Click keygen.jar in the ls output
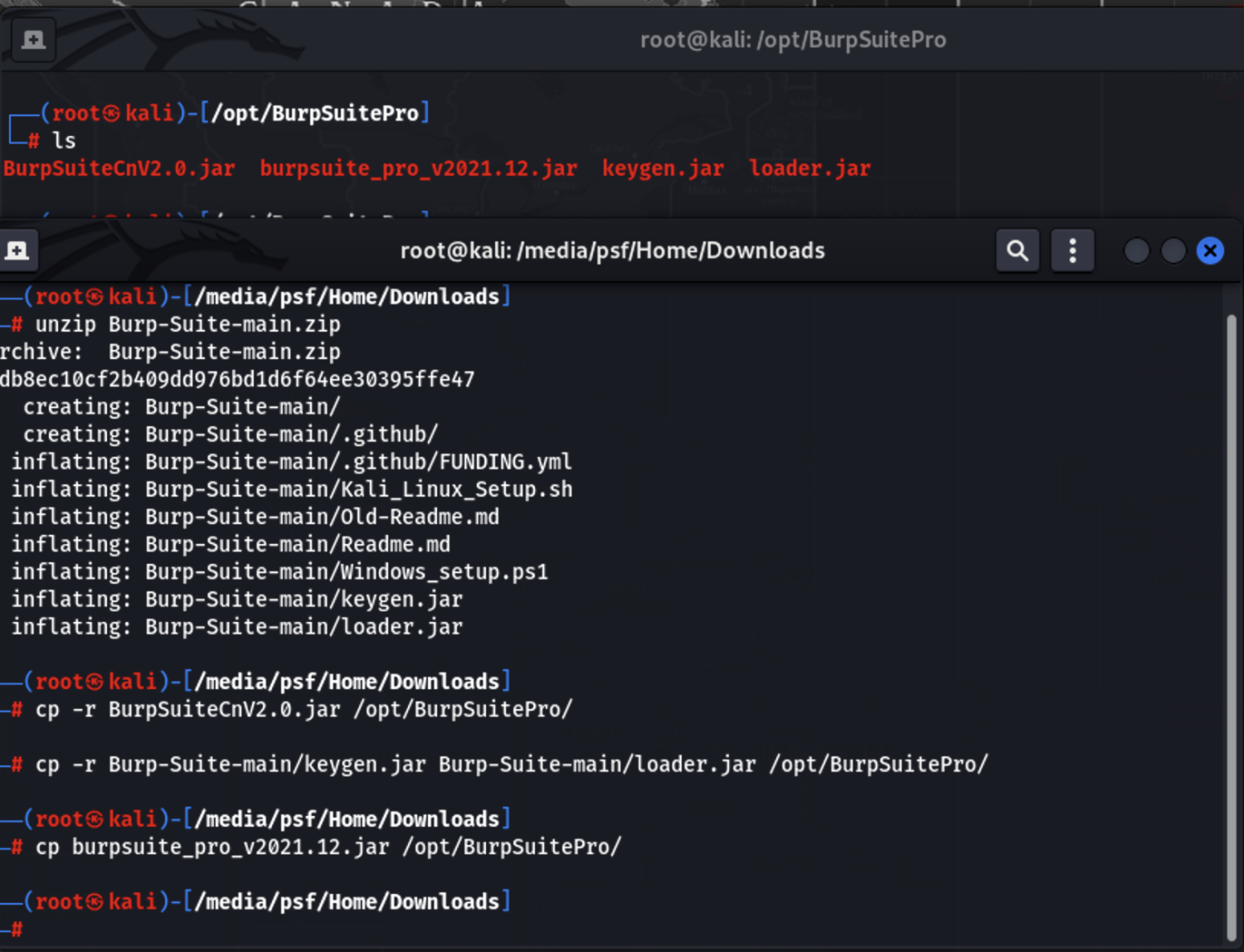Screen dimensions: 1244x952 (663, 168)
